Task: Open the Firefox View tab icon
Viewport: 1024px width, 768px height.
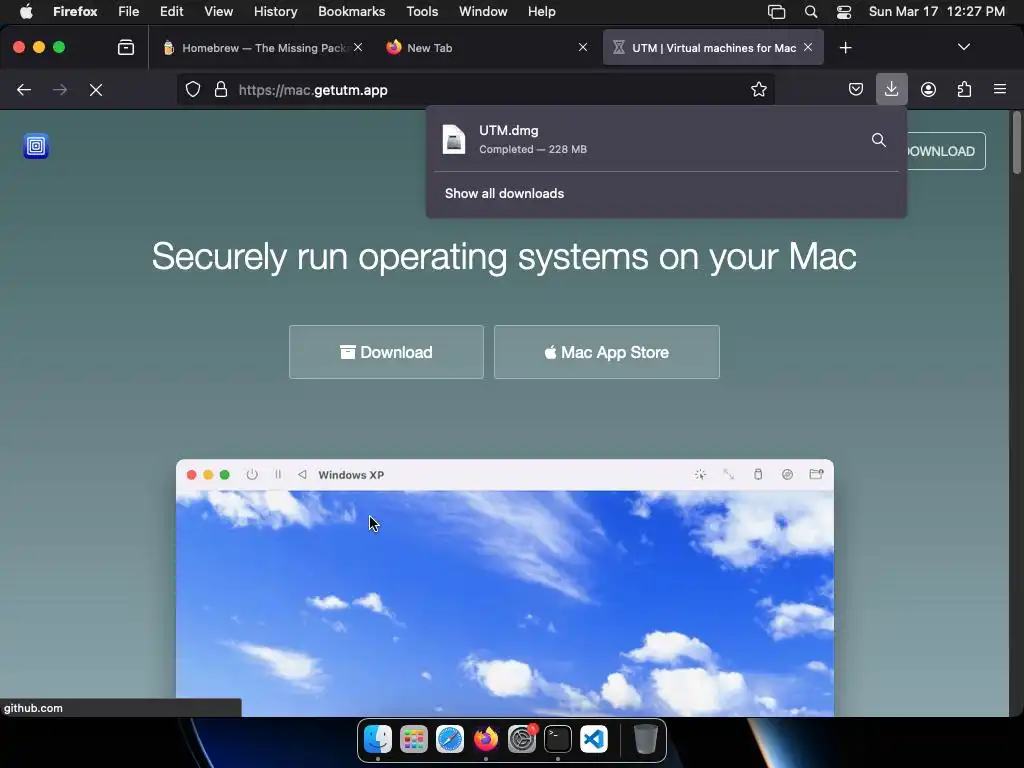Action: pyautogui.click(x=126, y=48)
